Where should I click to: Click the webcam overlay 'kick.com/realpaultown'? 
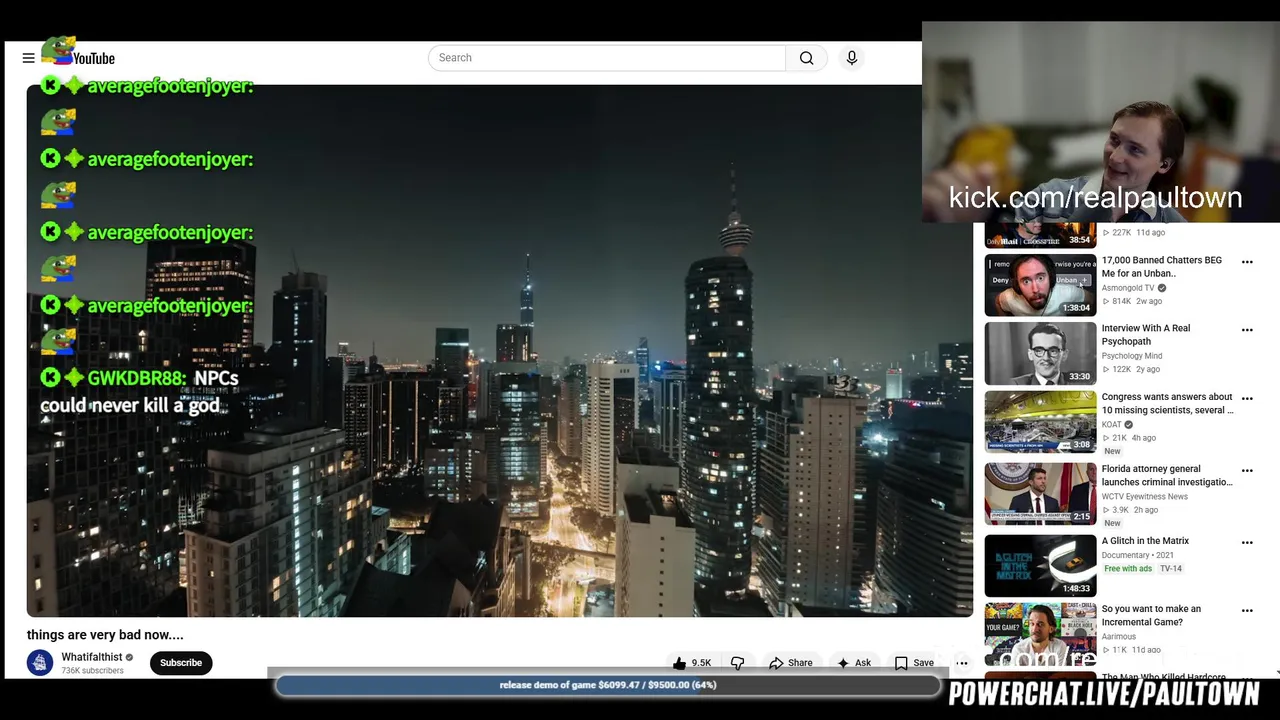(x=1100, y=122)
